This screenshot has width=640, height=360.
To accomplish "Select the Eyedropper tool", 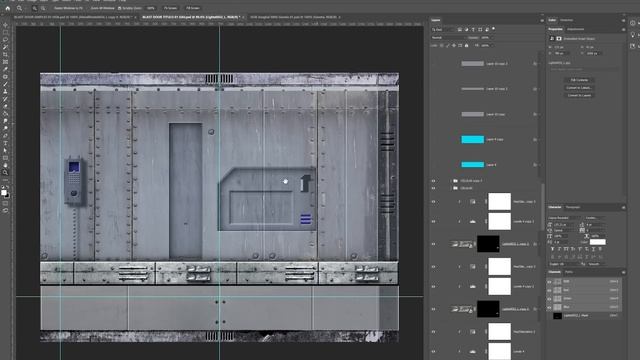I will [x=5, y=69].
